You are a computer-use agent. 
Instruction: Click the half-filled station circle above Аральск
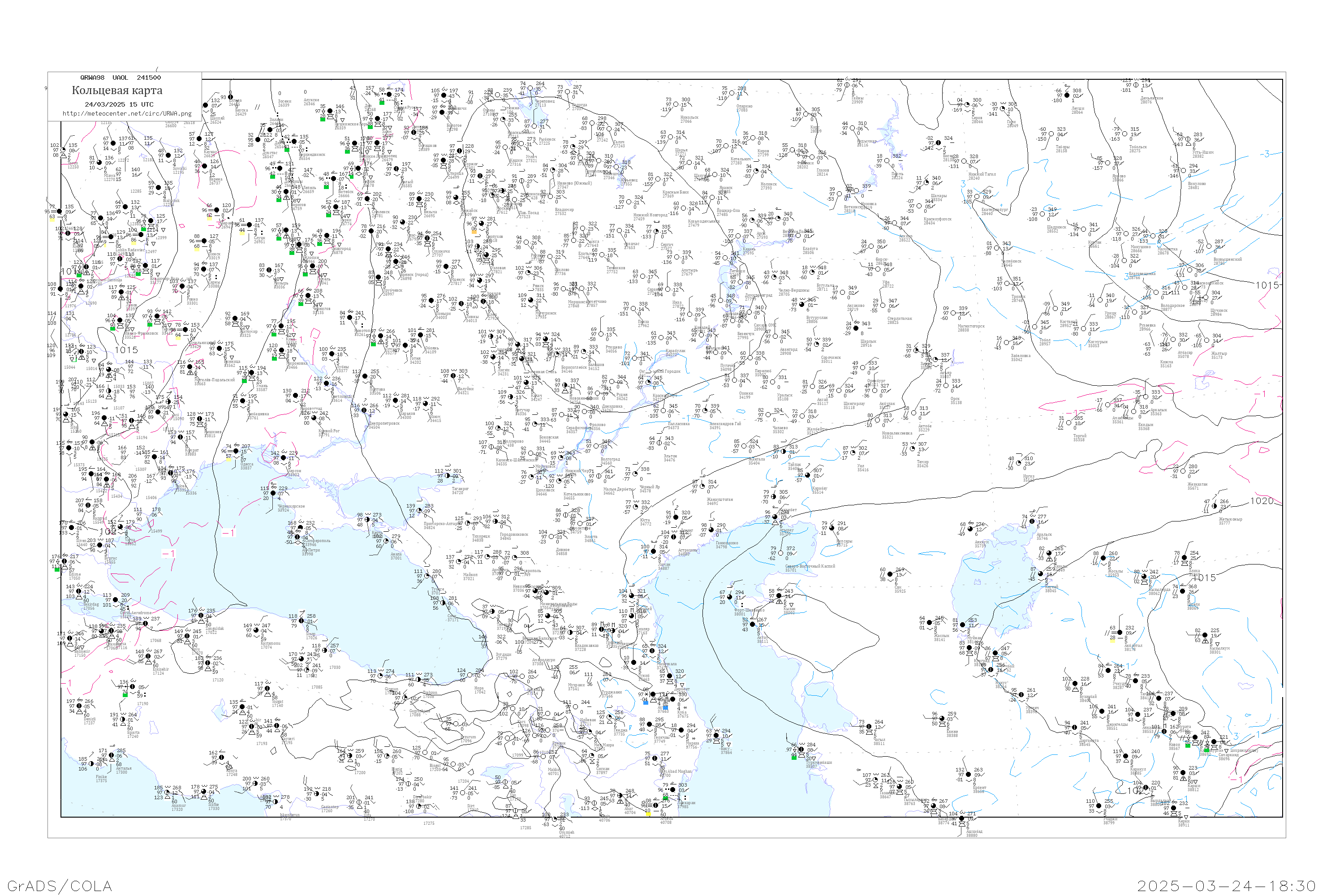tap(1033, 522)
